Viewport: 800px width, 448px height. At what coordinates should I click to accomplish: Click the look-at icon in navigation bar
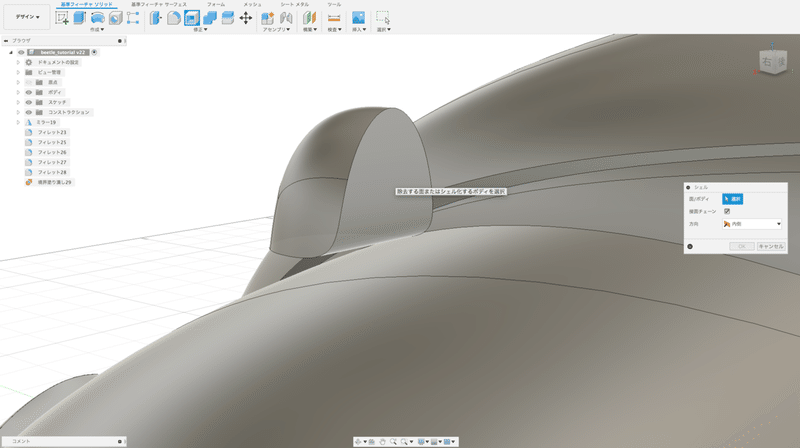pyautogui.click(x=372, y=441)
